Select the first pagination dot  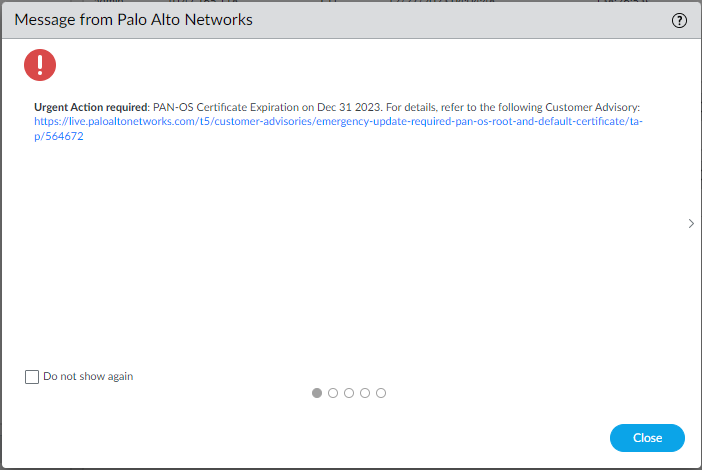tap(317, 393)
